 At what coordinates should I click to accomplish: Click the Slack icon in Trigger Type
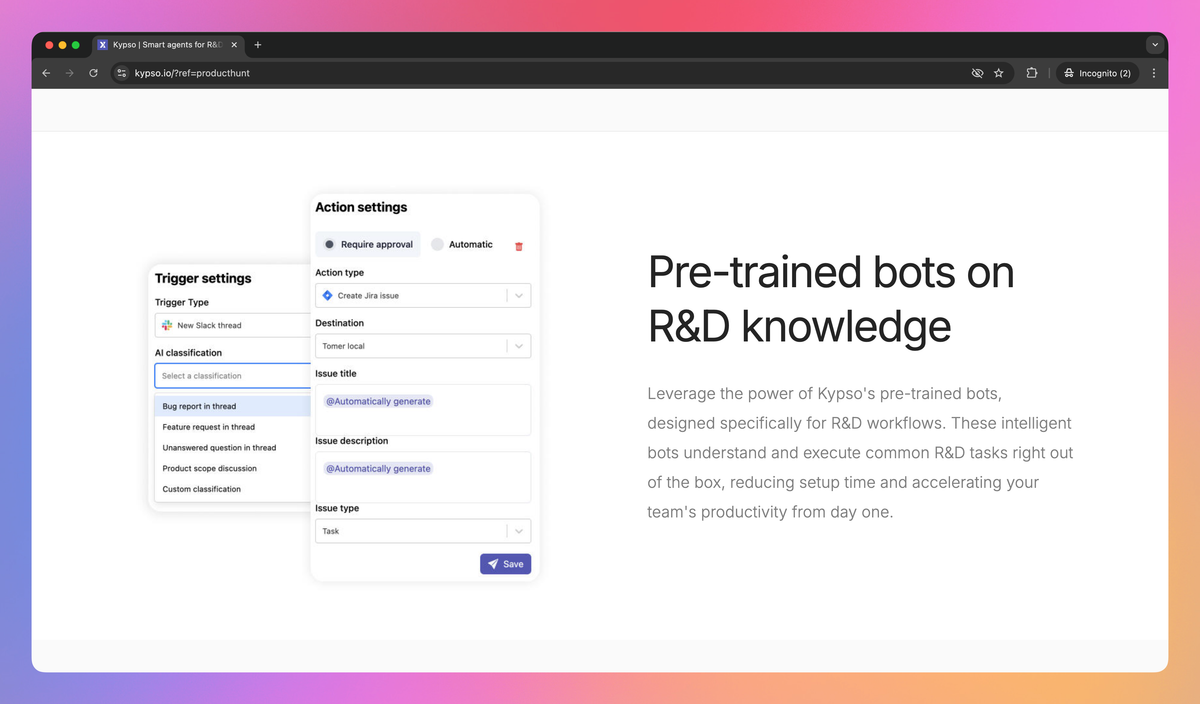[x=167, y=325]
